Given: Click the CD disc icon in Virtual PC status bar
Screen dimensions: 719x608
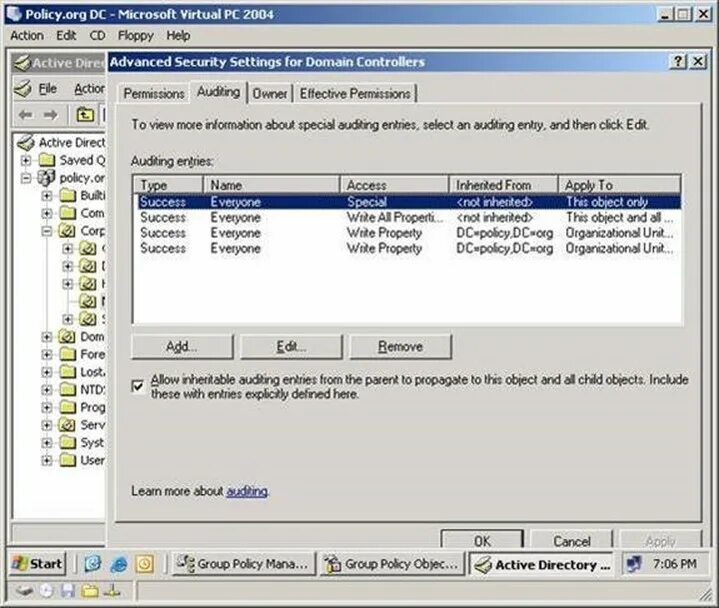Looking at the screenshot, I should [x=46, y=591].
